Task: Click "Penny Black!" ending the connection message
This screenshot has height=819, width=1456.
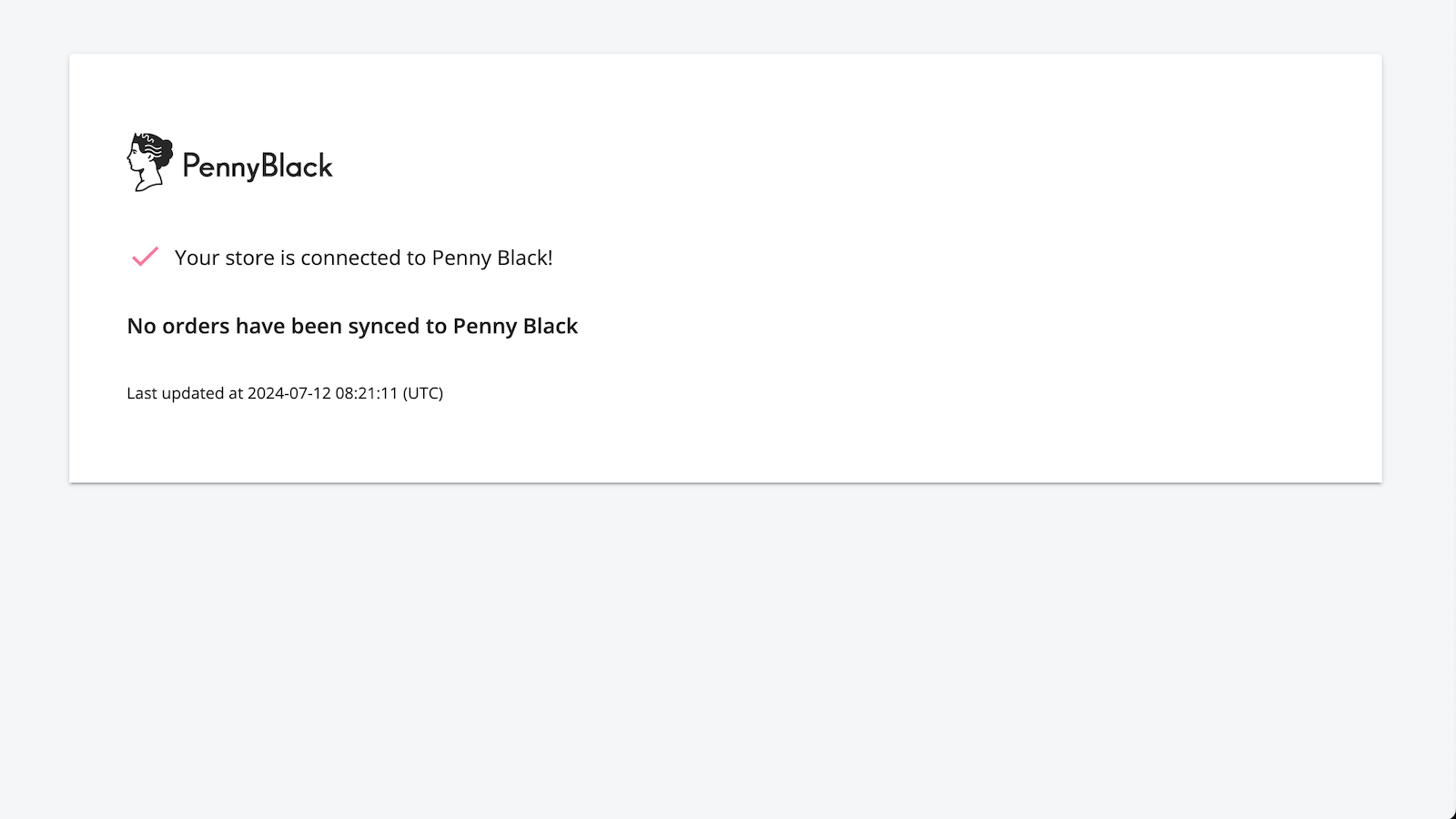Action: click(491, 258)
